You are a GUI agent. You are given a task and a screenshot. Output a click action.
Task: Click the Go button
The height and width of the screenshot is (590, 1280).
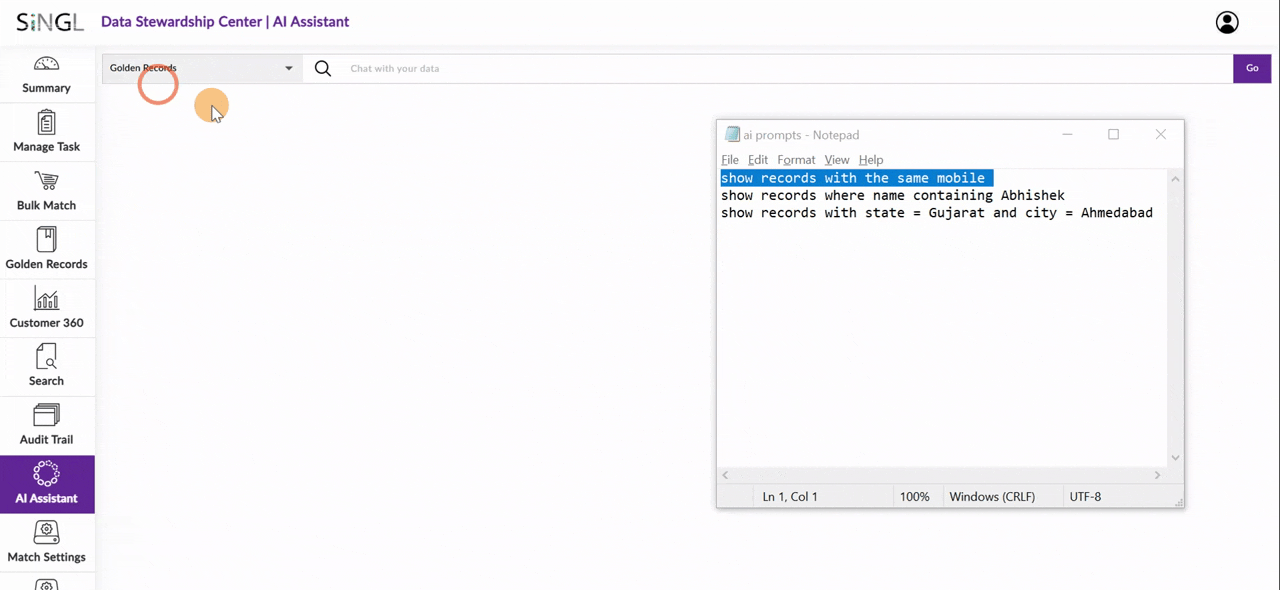[x=1252, y=68]
